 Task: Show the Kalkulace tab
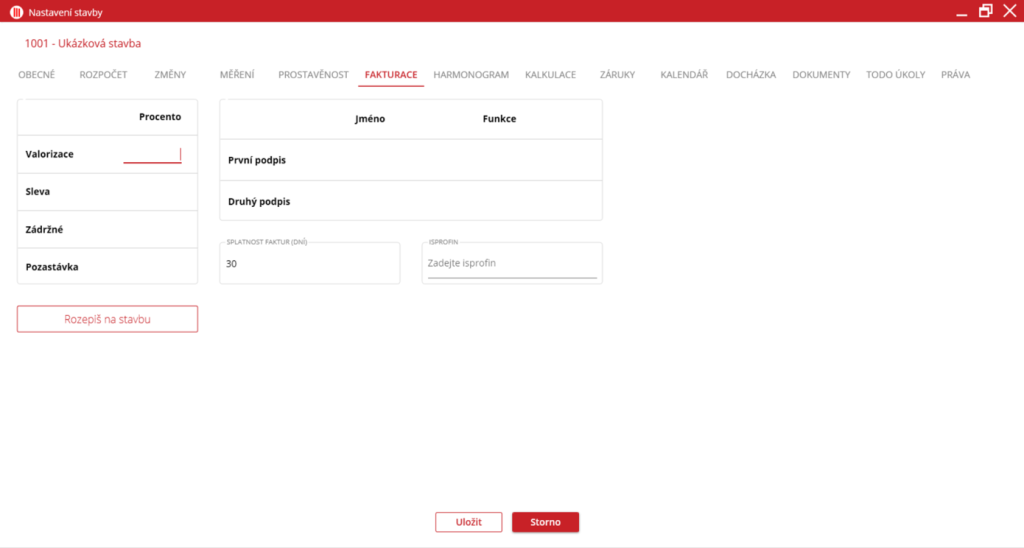pos(550,75)
